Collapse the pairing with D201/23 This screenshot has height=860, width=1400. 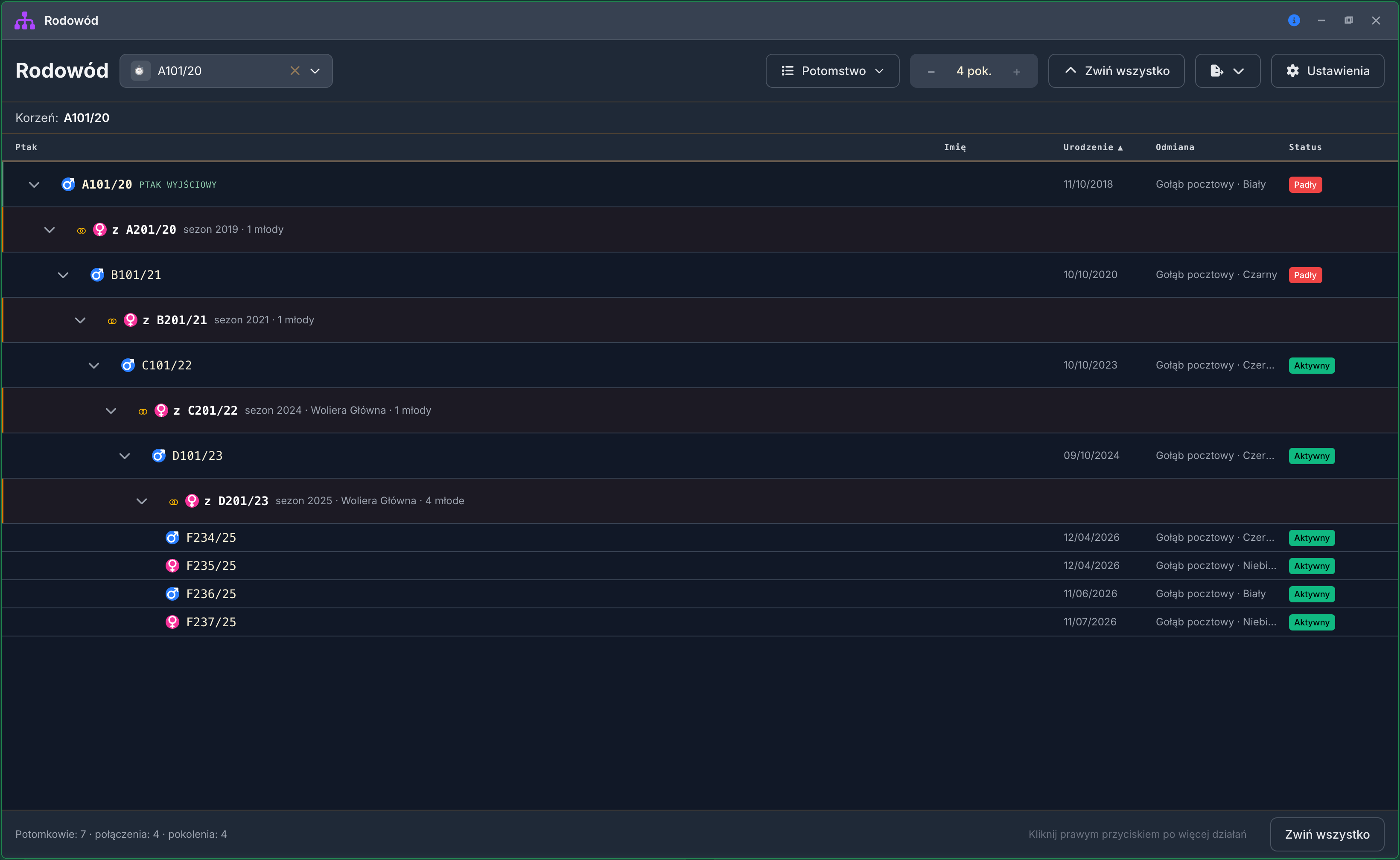142,501
